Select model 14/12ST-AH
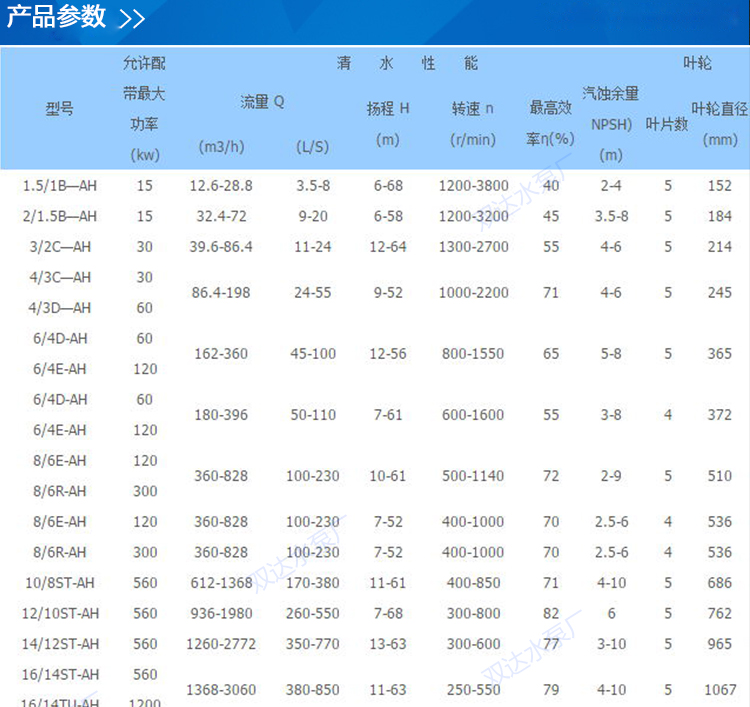 tap(60, 644)
